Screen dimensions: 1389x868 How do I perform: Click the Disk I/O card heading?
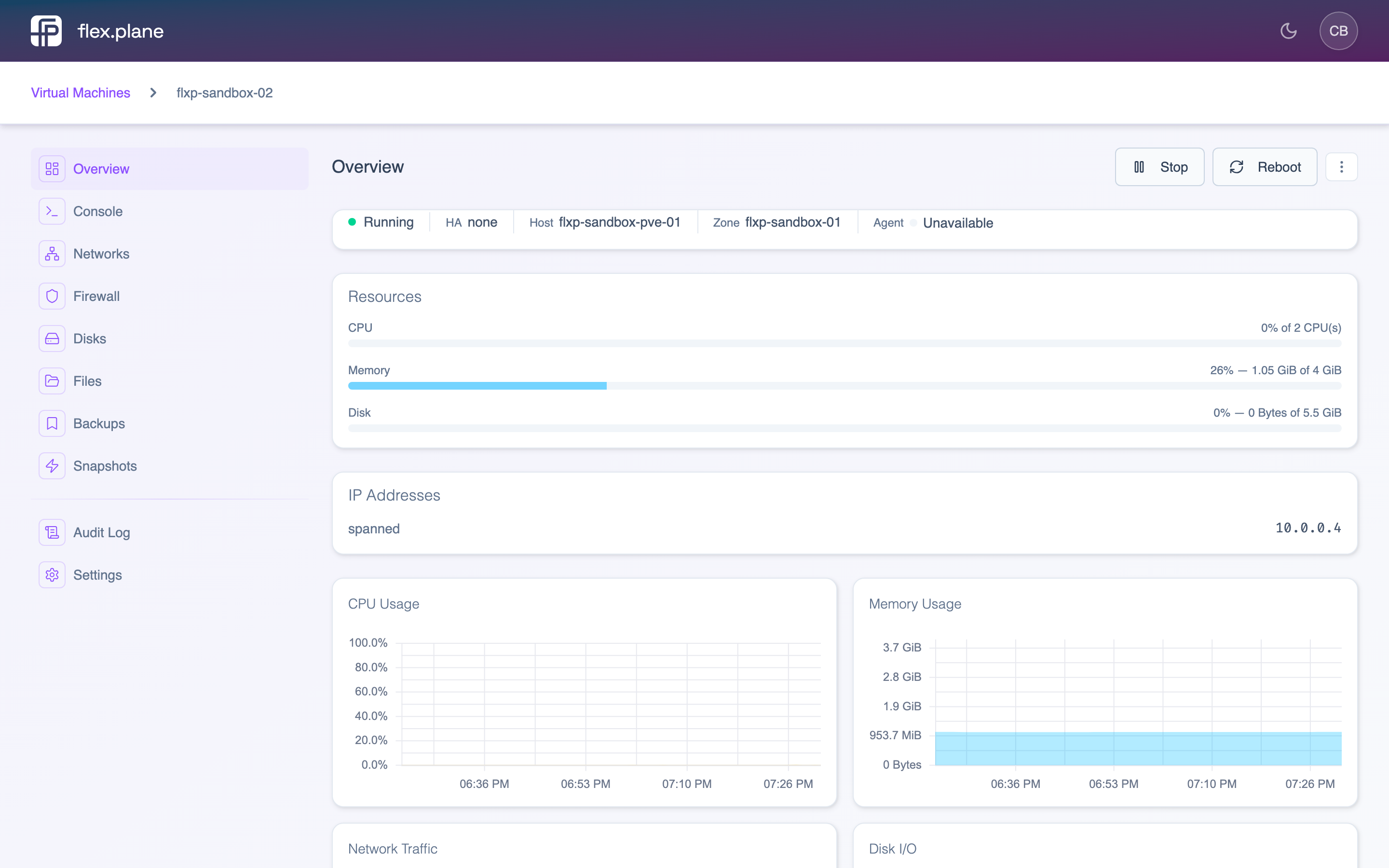coord(893,849)
